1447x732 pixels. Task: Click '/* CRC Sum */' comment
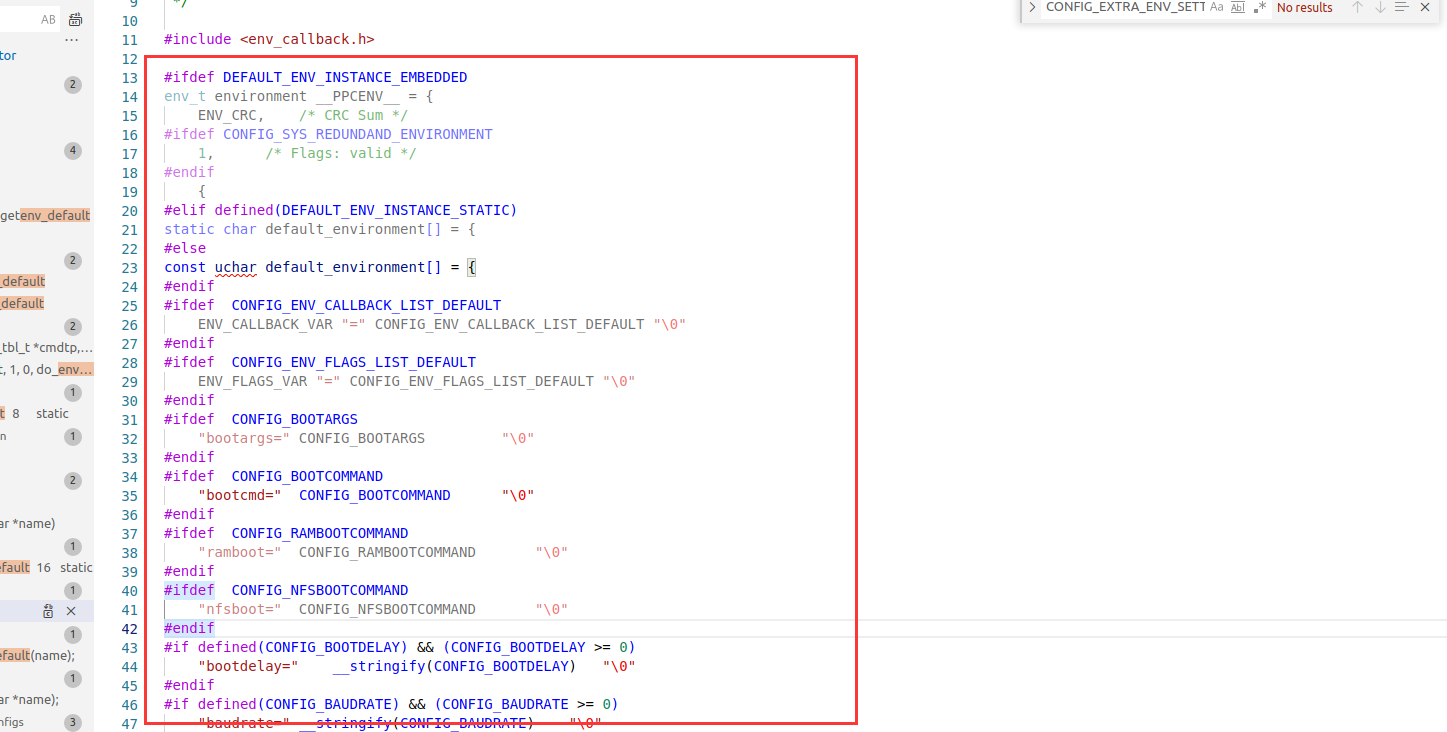click(354, 116)
